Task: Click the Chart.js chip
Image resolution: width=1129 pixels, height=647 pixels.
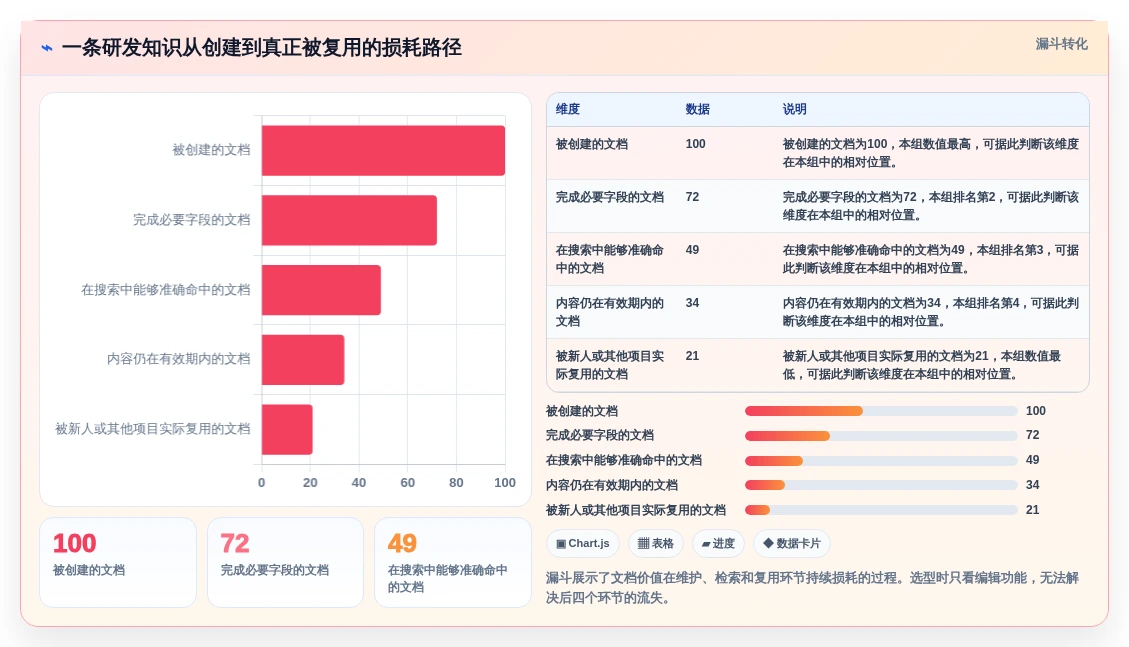Action: point(583,543)
